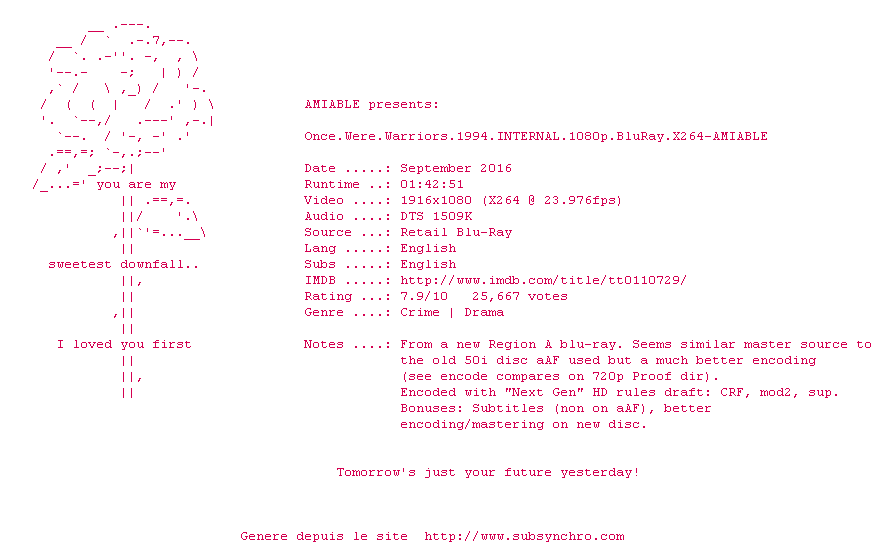
Task: Click the Subs value English
Action: point(428,265)
